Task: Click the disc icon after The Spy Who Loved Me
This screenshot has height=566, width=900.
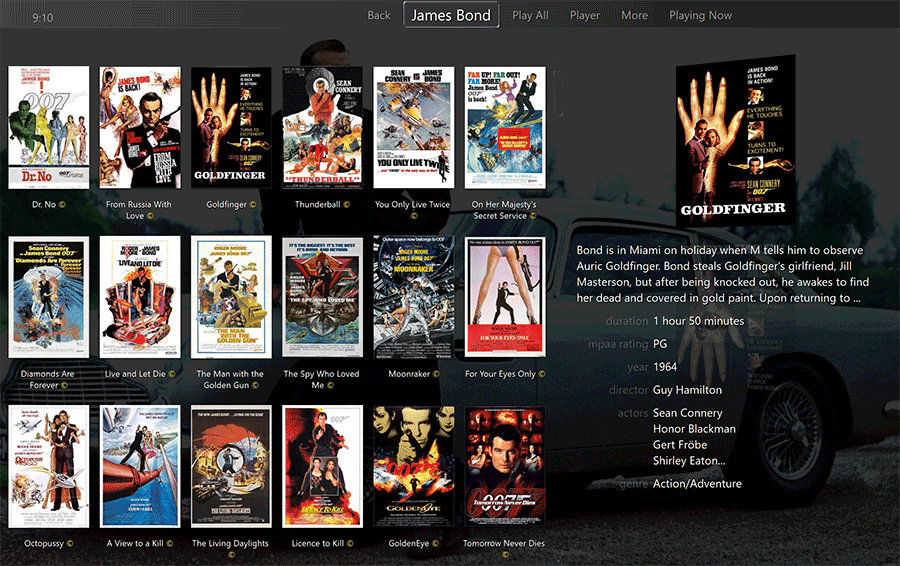Action: click(331, 385)
